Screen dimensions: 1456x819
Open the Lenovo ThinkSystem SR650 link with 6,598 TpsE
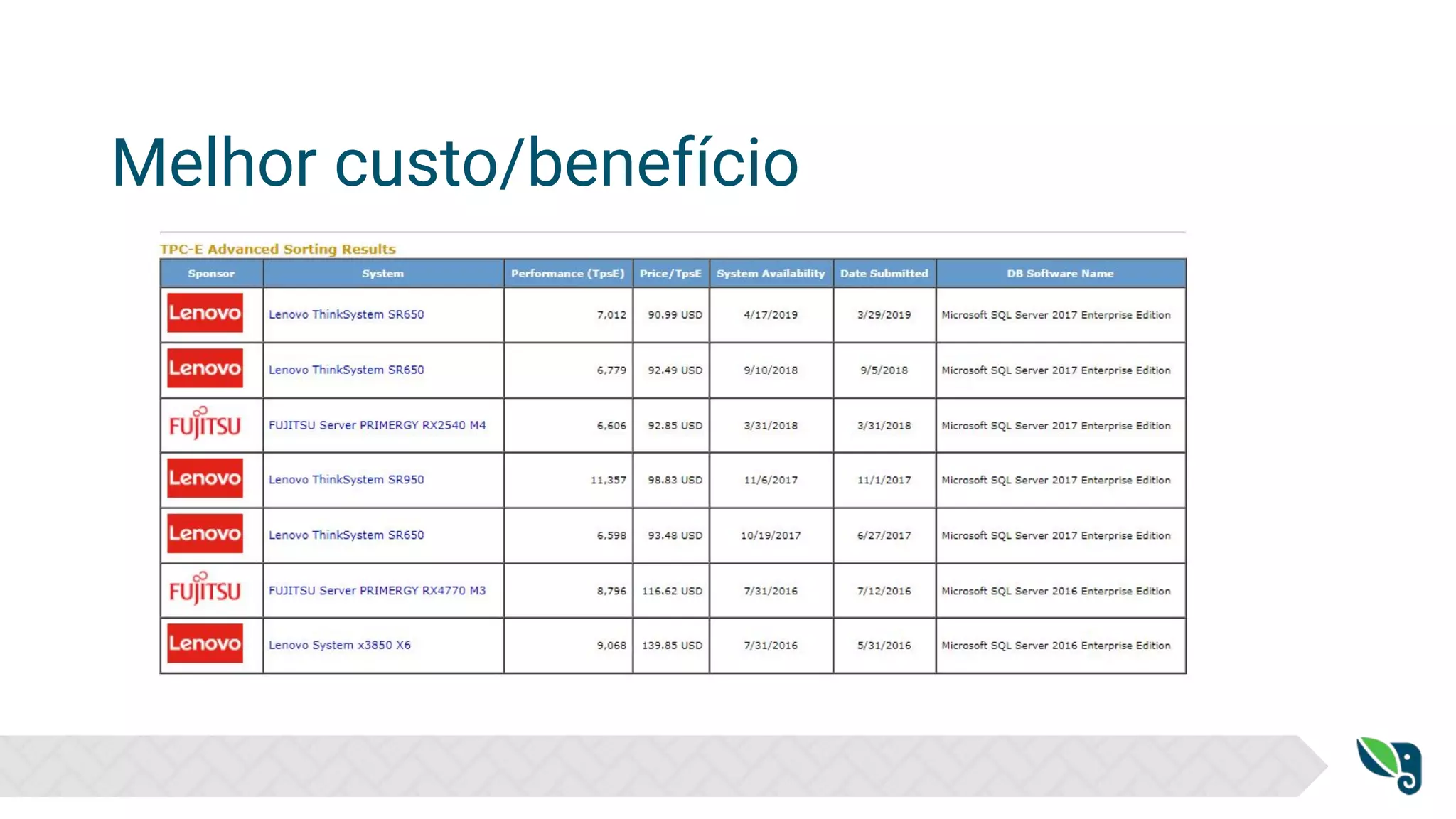(x=346, y=535)
